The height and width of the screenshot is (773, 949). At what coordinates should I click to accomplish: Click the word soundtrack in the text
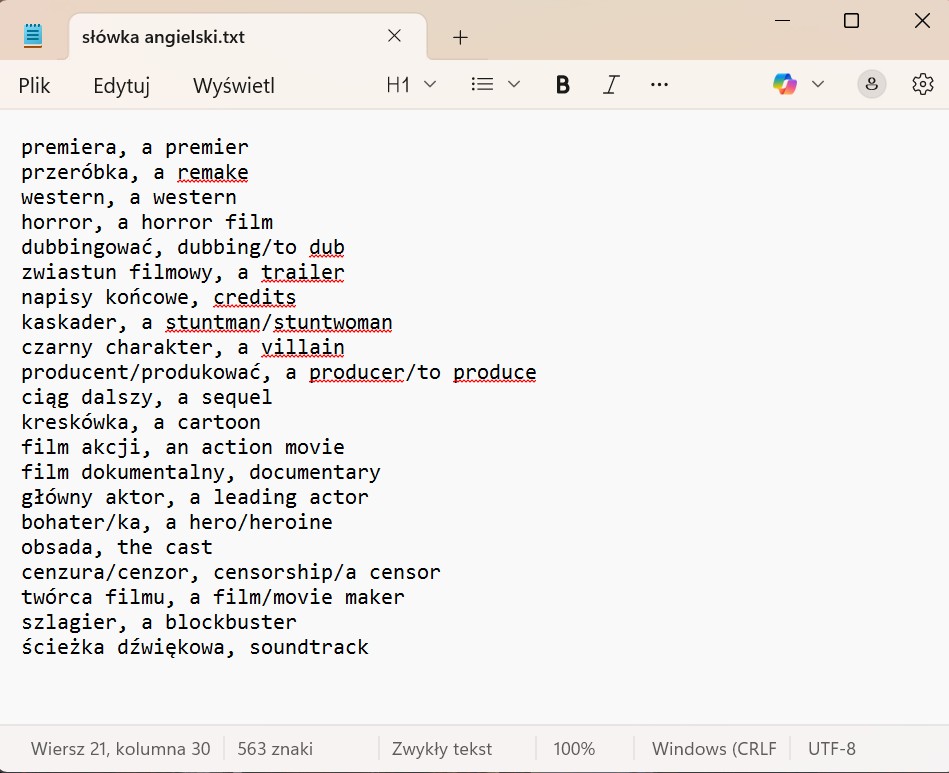pyautogui.click(x=309, y=647)
